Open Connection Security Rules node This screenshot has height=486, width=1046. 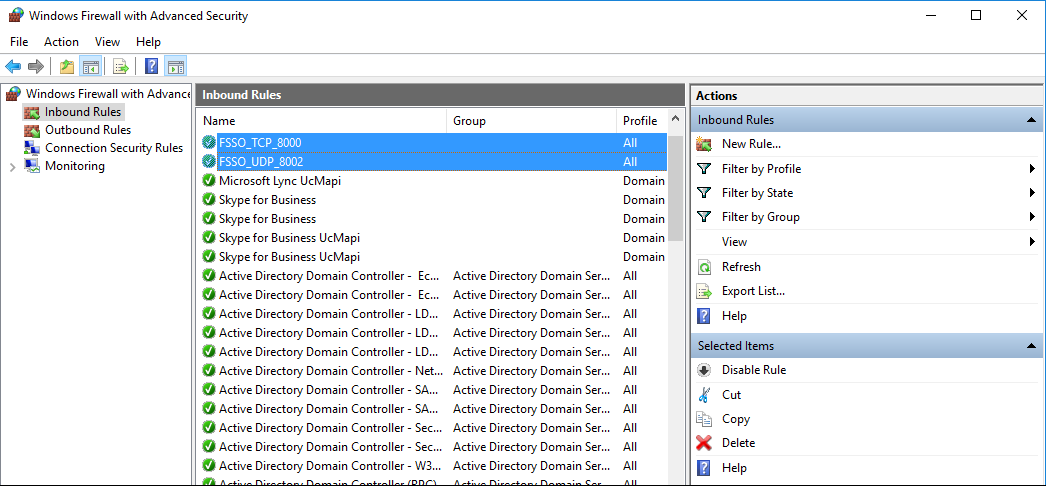113,148
